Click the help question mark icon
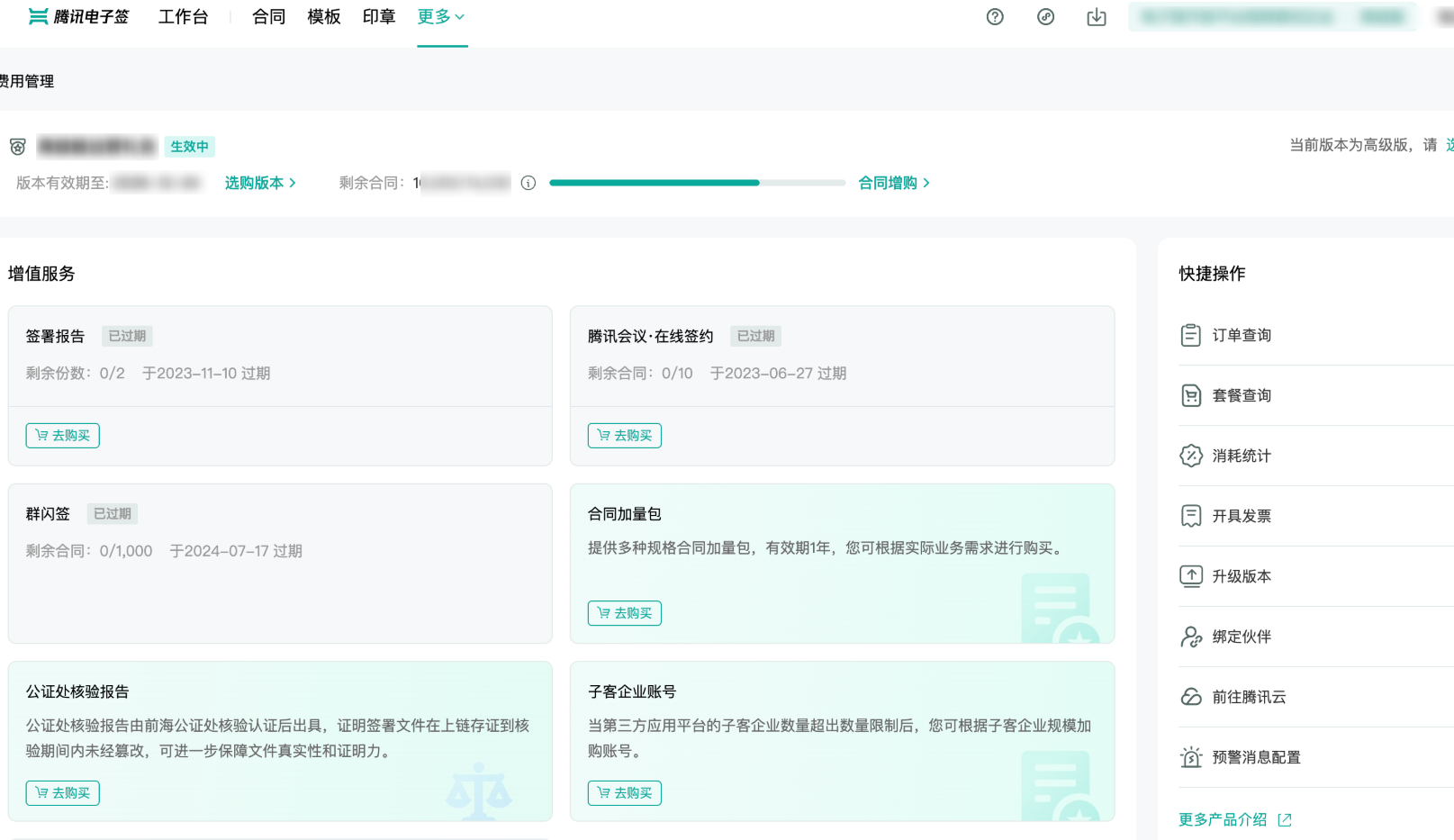 tap(995, 17)
